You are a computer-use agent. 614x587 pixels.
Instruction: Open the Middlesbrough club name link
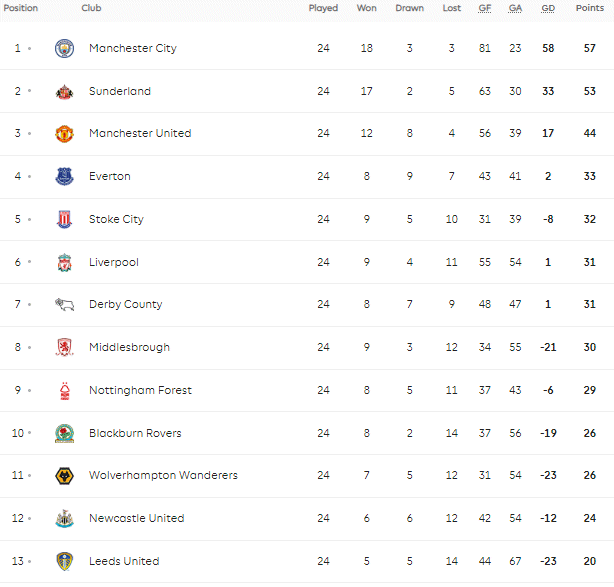click(129, 347)
